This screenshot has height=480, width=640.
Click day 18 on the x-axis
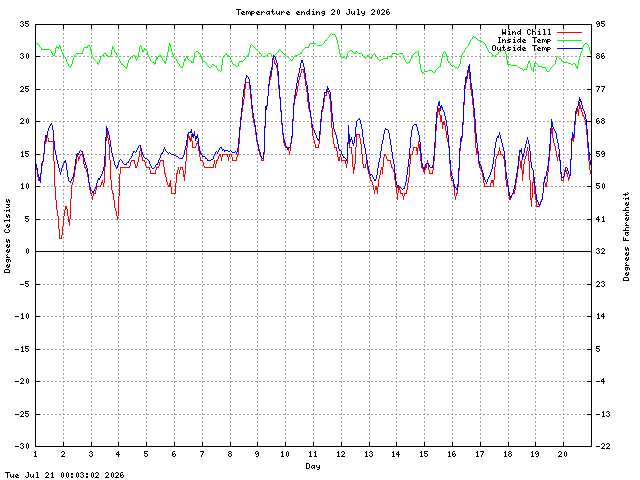(x=507, y=454)
